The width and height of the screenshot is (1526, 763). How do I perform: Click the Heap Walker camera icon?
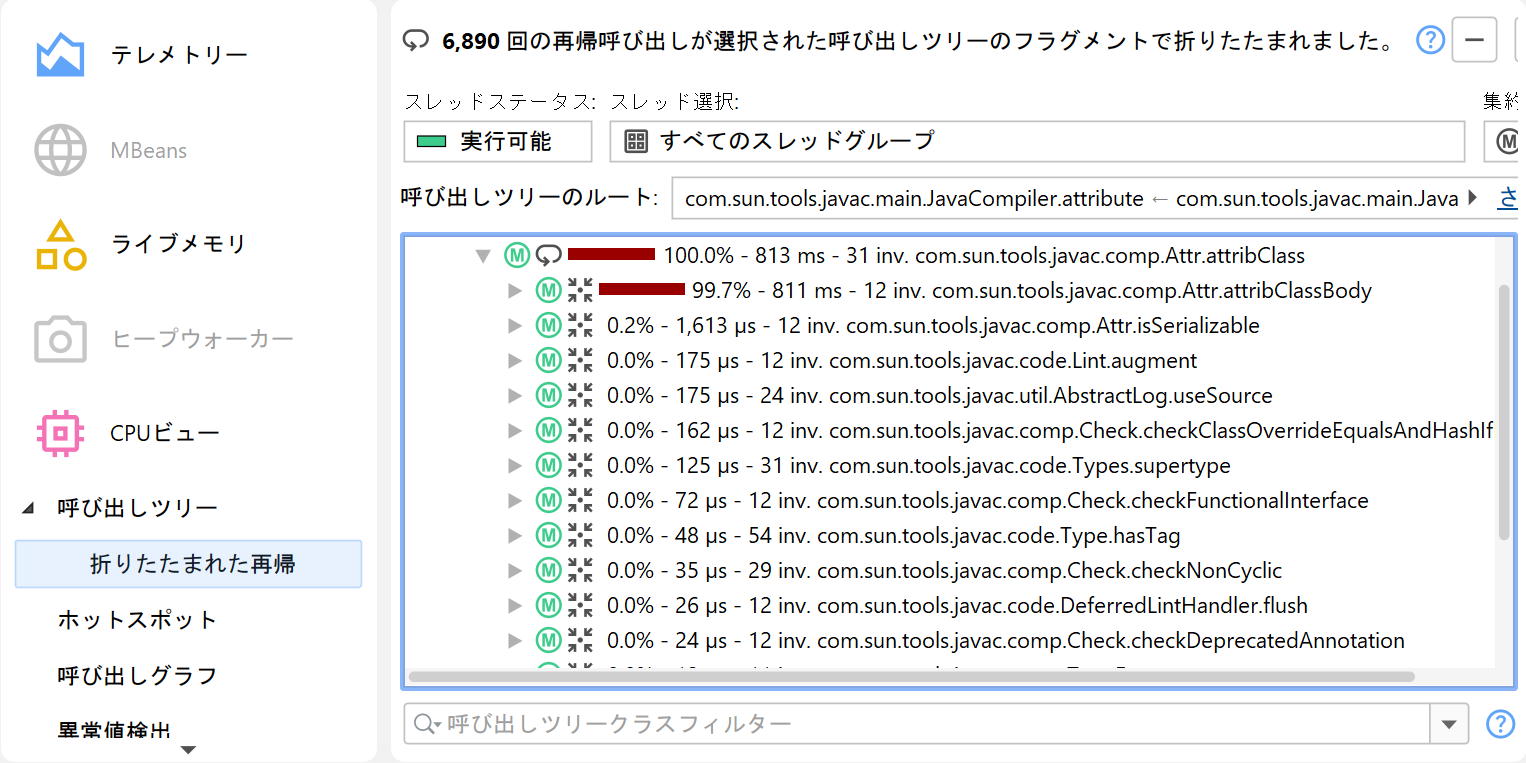pyautogui.click(x=60, y=340)
